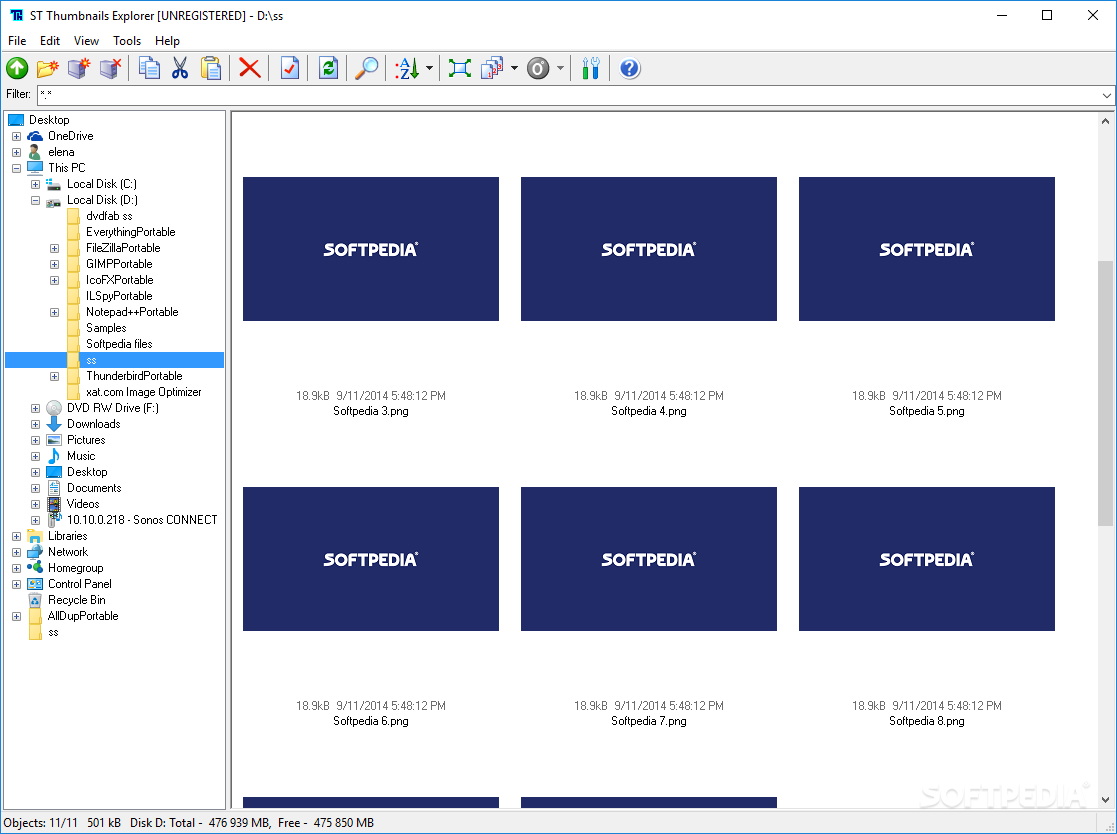Screen dimensions: 1117x834
Task: Select the Softpedia 4.png thumbnail
Action: coord(648,249)
